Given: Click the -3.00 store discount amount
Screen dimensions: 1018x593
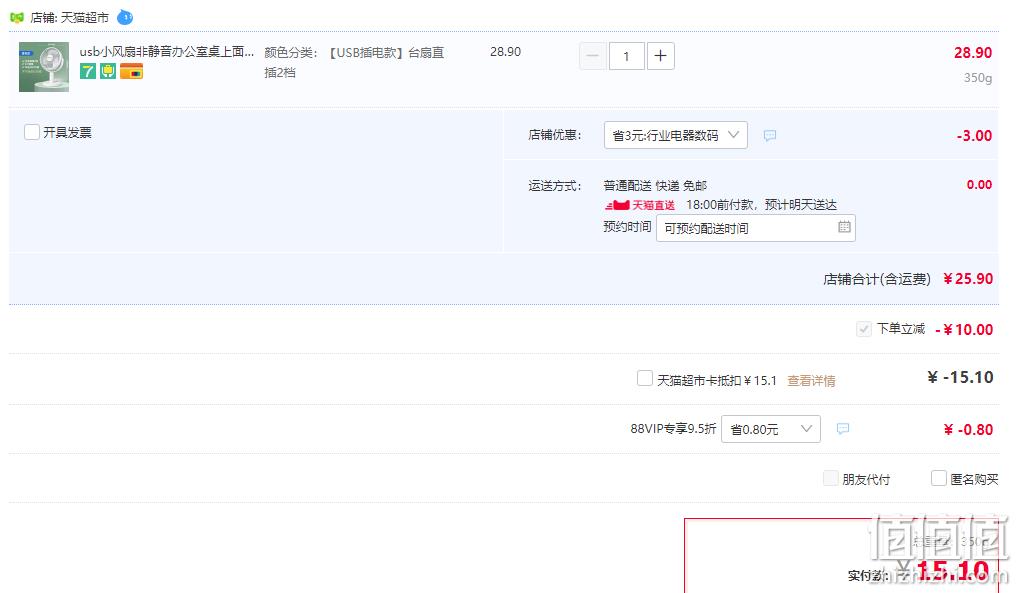Looking at the screenshot, I should tap(974, 136).
